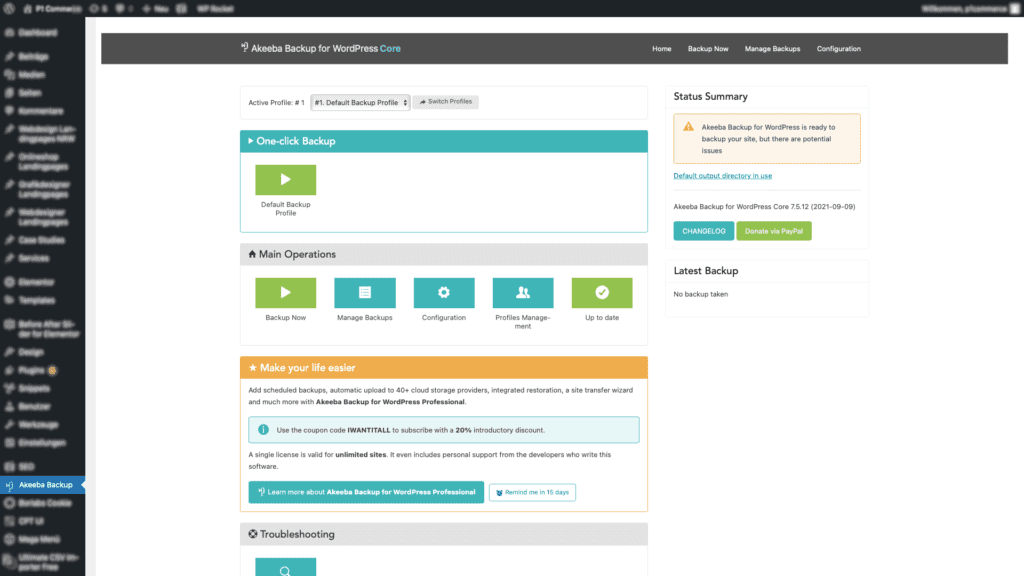Open the Manage Backups list icon in Main Operations

364,293
